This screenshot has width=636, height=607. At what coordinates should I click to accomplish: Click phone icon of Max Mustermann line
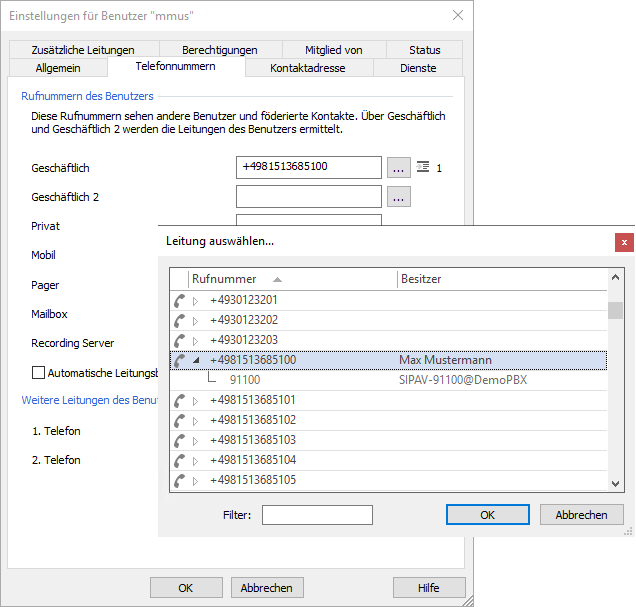pos(179,360)
